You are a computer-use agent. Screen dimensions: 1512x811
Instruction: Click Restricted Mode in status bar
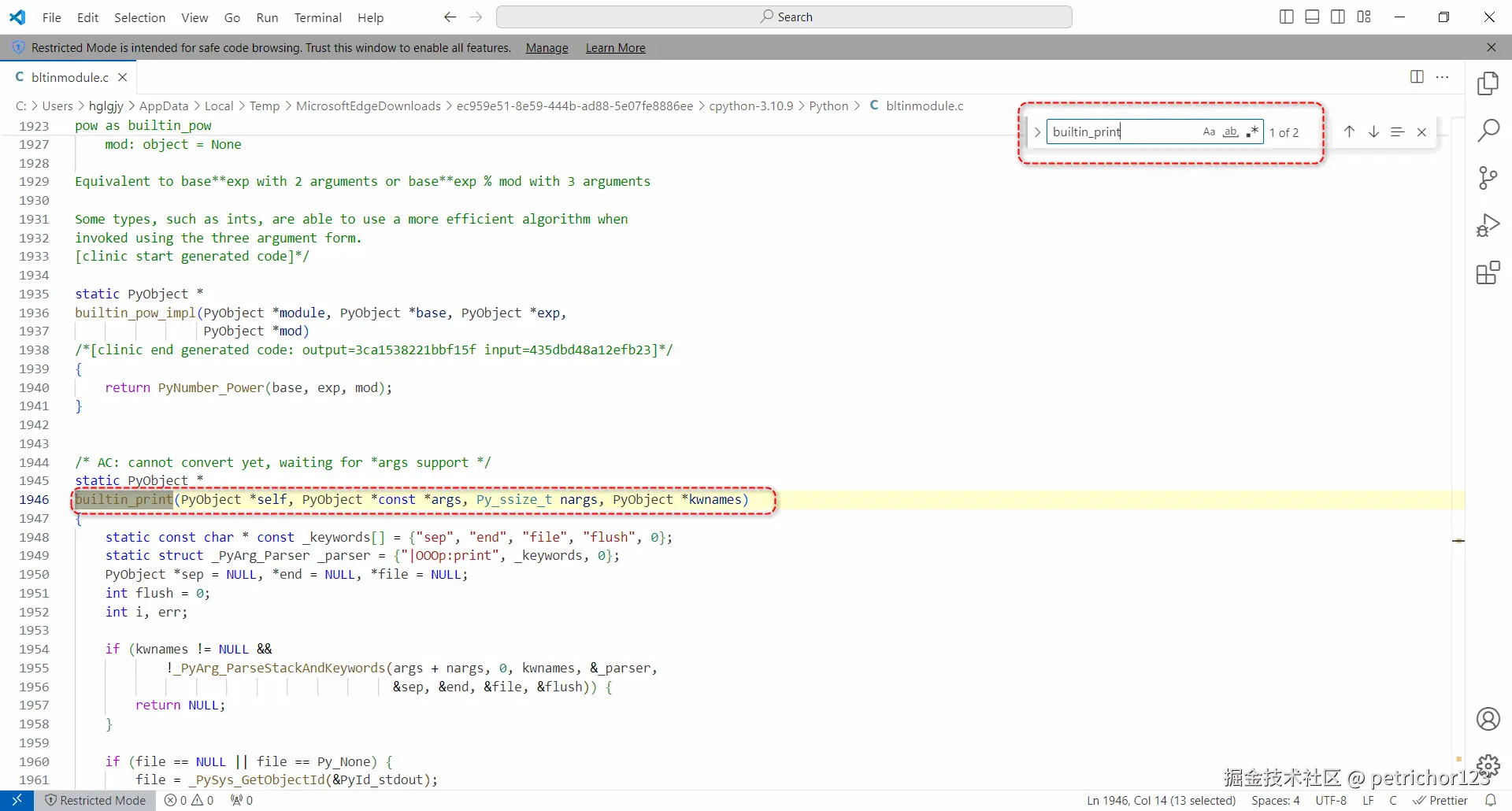coord(95,800)
